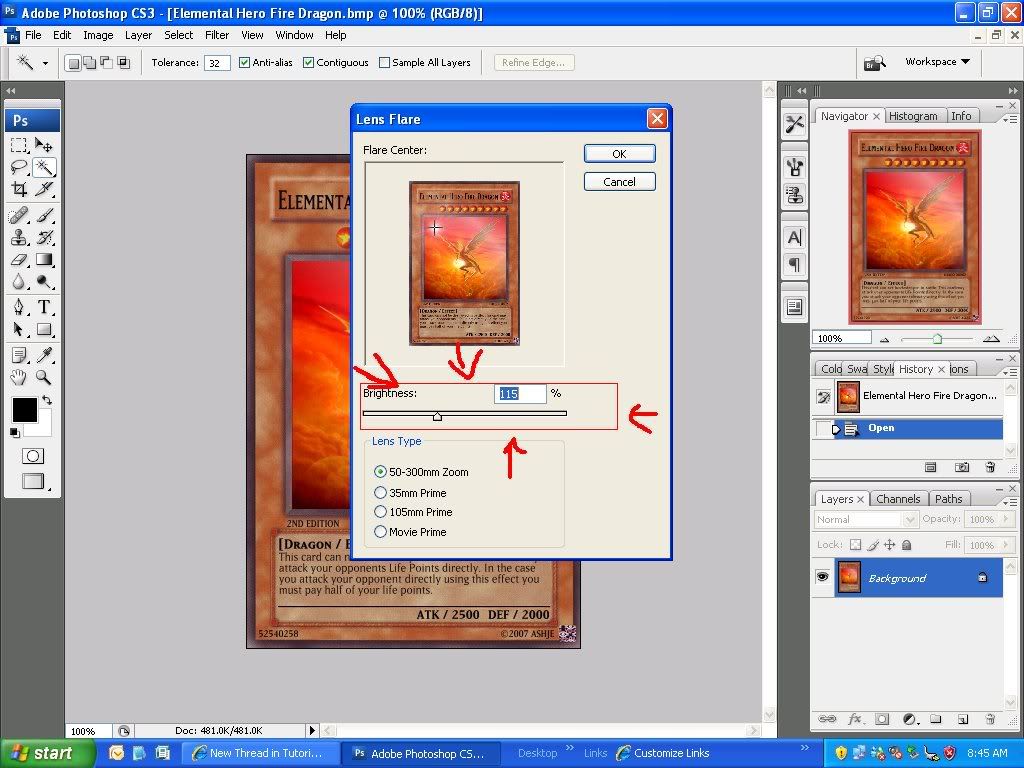
Task: Open the layer blend mode Normal dropdown
Action: [866, 520]
